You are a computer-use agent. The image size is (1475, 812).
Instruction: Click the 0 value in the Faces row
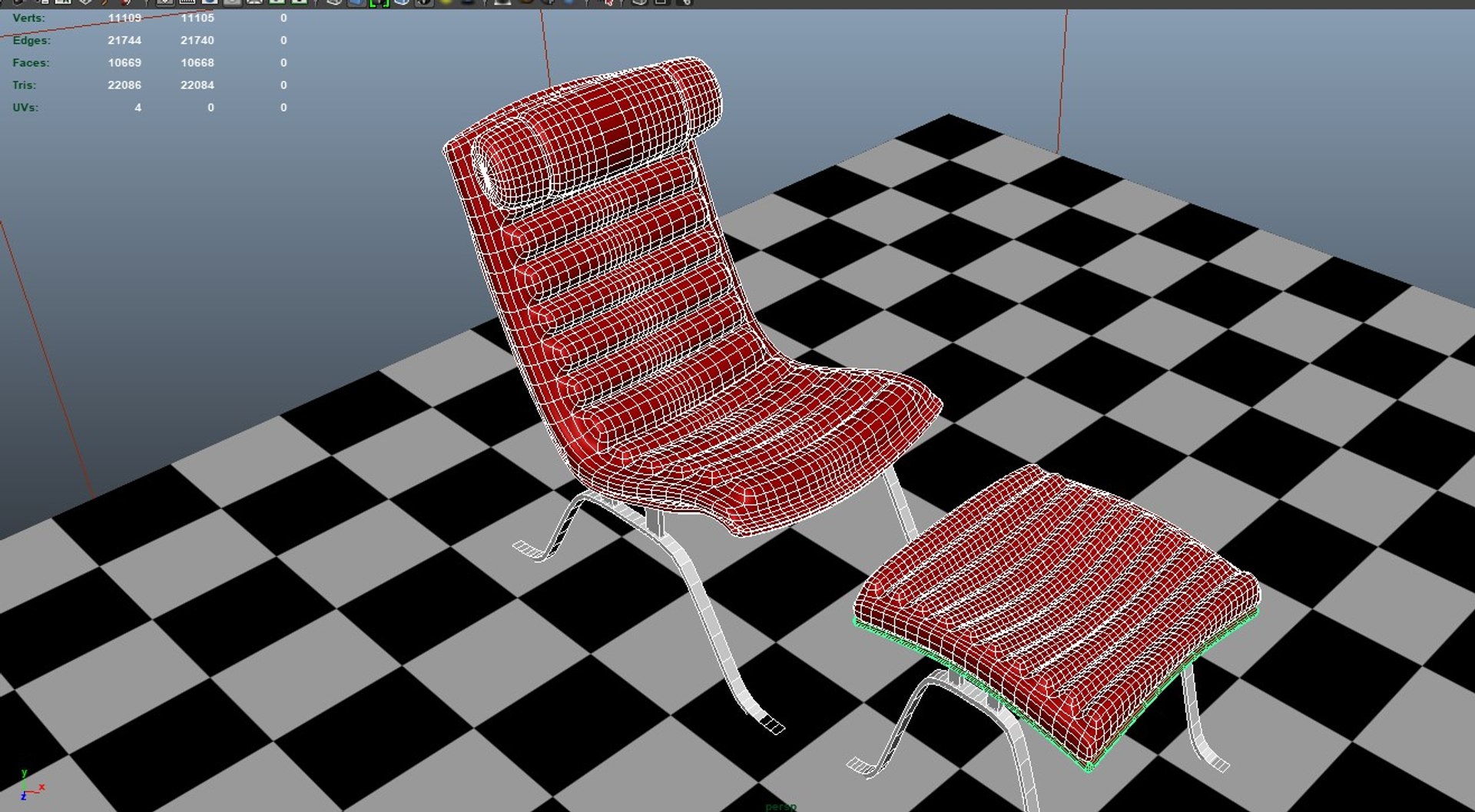pos(283,62)
